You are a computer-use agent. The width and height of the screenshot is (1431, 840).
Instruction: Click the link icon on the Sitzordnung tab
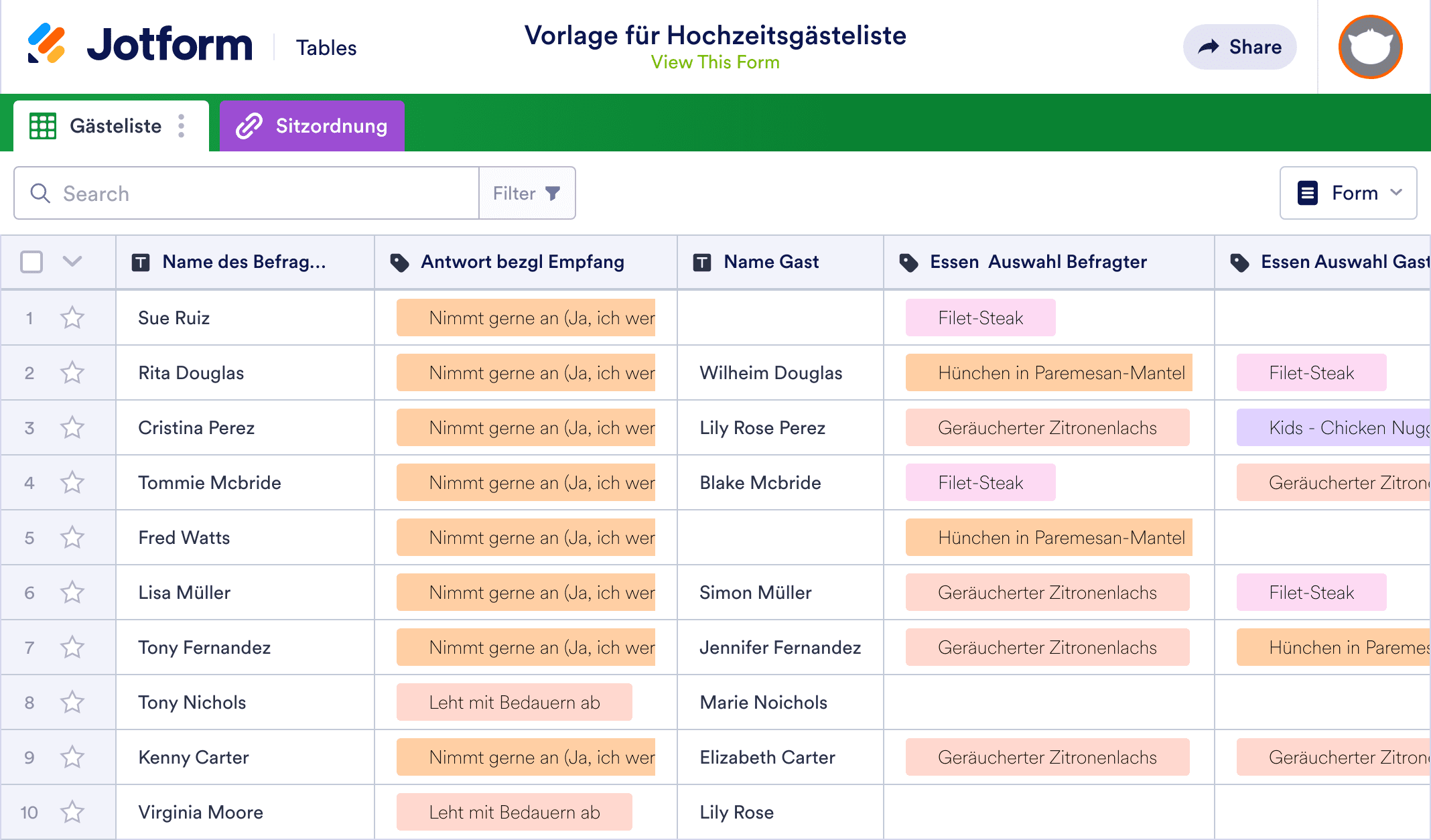249,125
